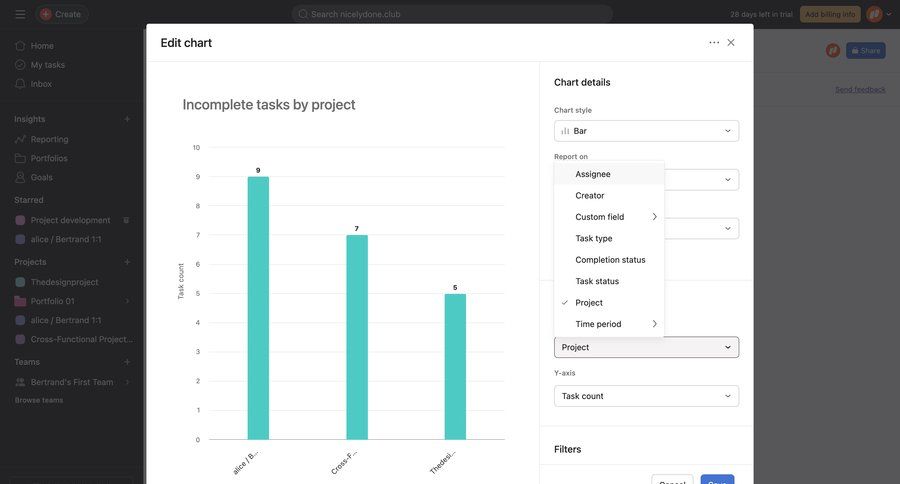Expand Portfolio 01 chevron in sidebar
The image size is (900, 484).
coord(127,301)
